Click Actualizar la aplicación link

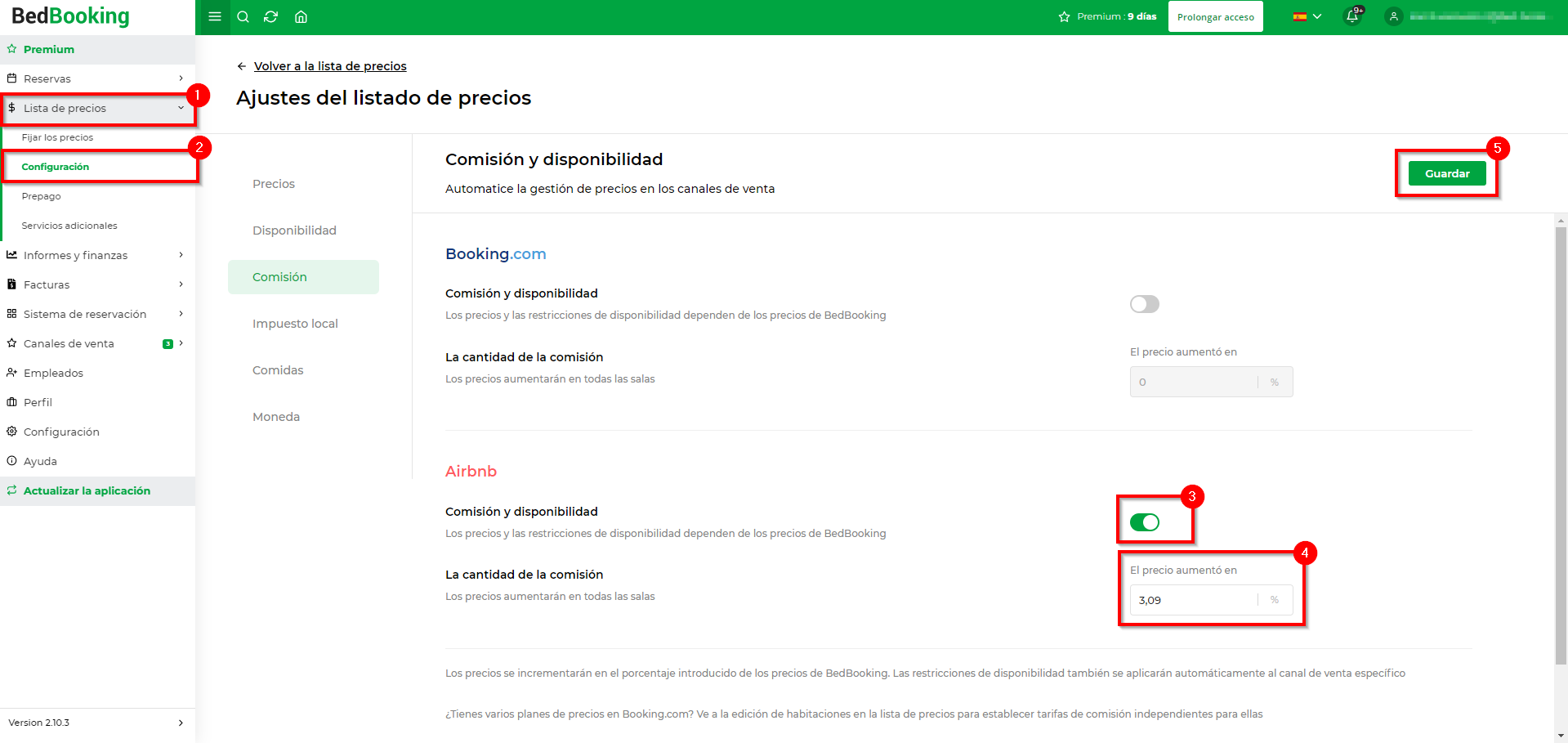[x=87, y=490]
